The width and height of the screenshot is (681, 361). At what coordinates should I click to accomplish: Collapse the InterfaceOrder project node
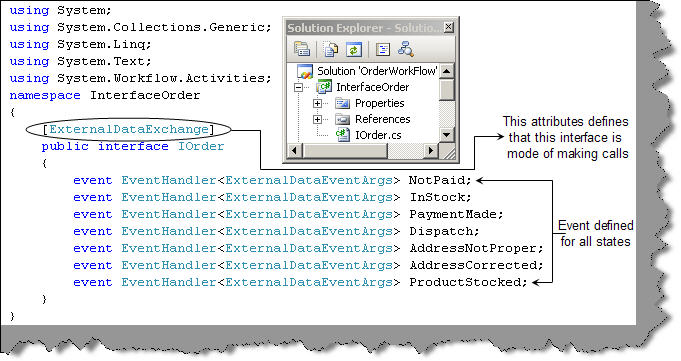(x=298, y=87)
